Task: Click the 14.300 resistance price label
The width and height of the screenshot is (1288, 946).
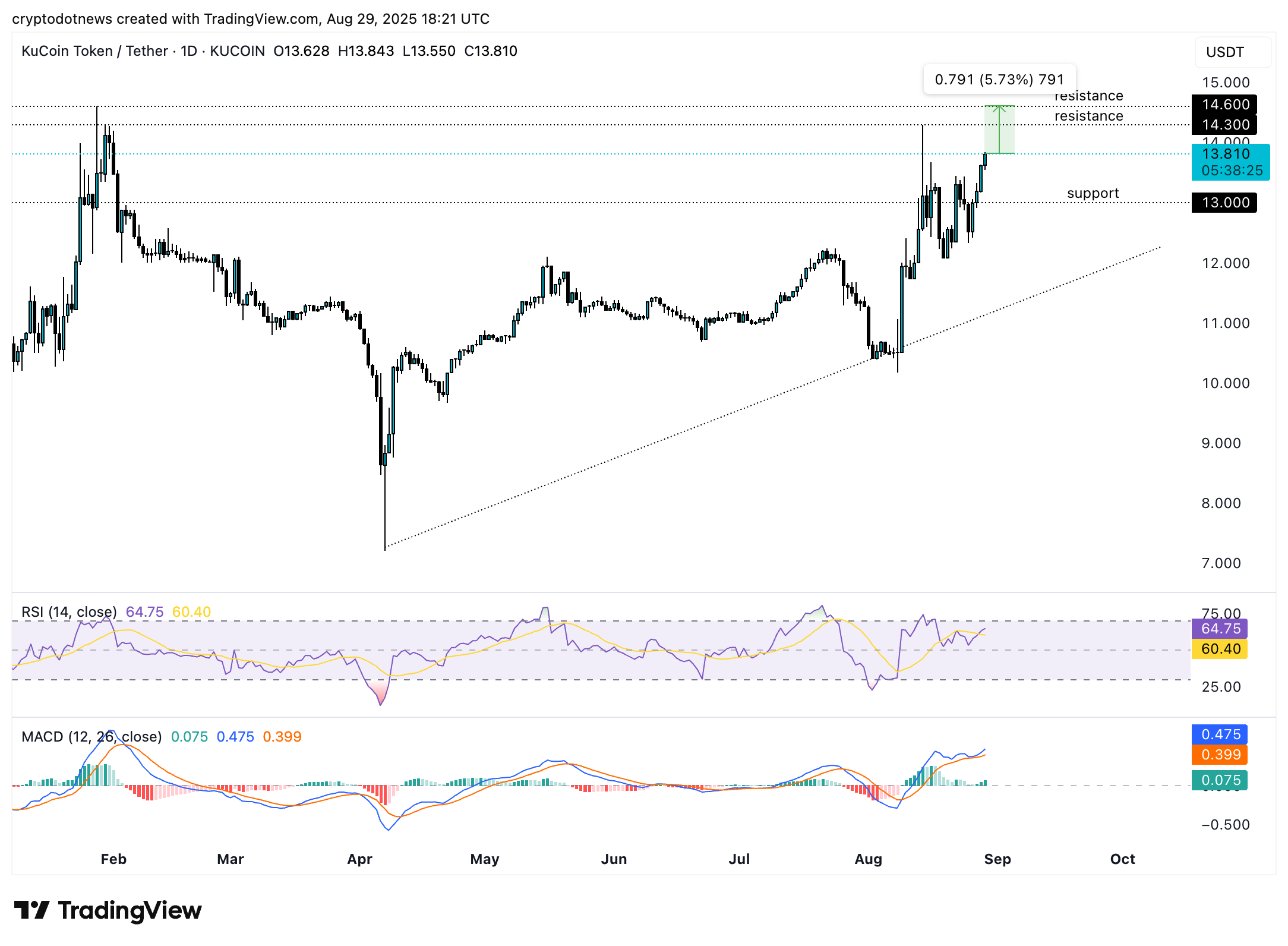Action: click(x=1225, y=125)
